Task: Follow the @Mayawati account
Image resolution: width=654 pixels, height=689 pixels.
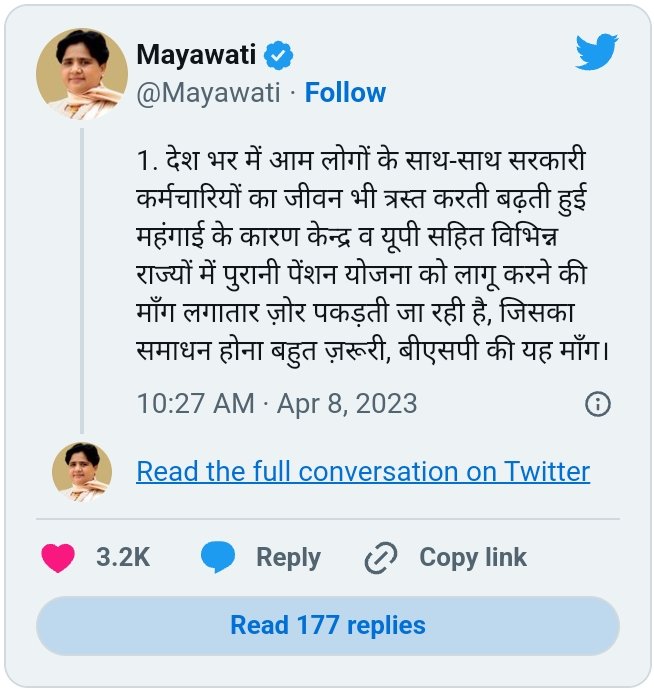Action: coord(345,93)
